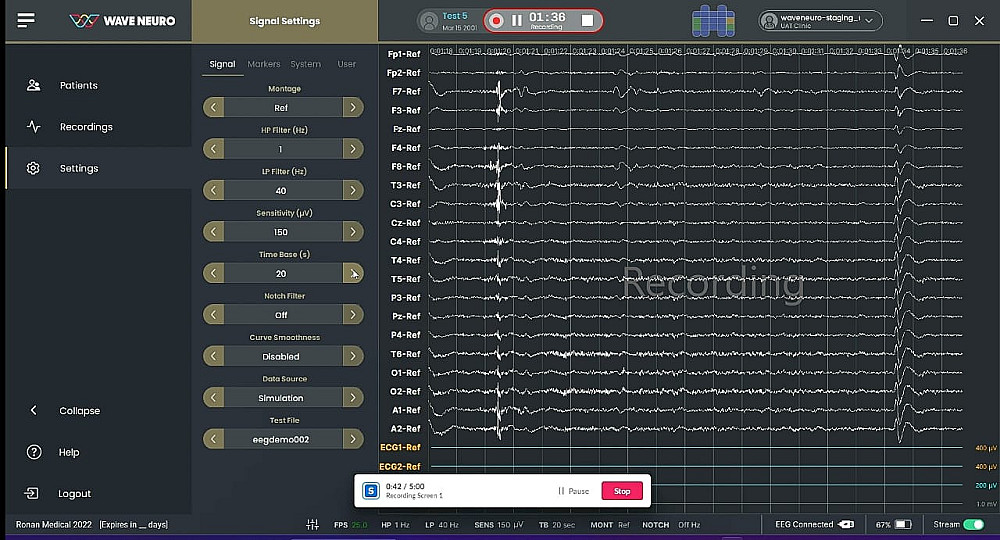
Task: Switch to the User tab
Action: (x=346, y=64)
